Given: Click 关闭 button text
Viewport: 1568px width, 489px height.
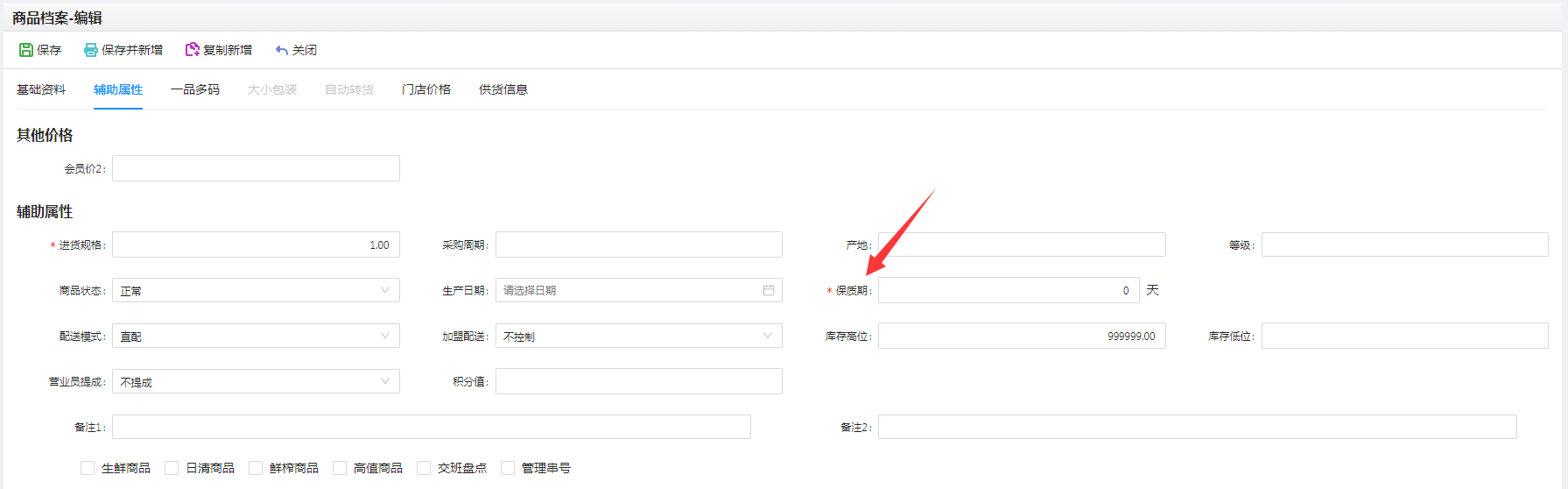Looking at the screenshot, I should (x=305, y=50).
